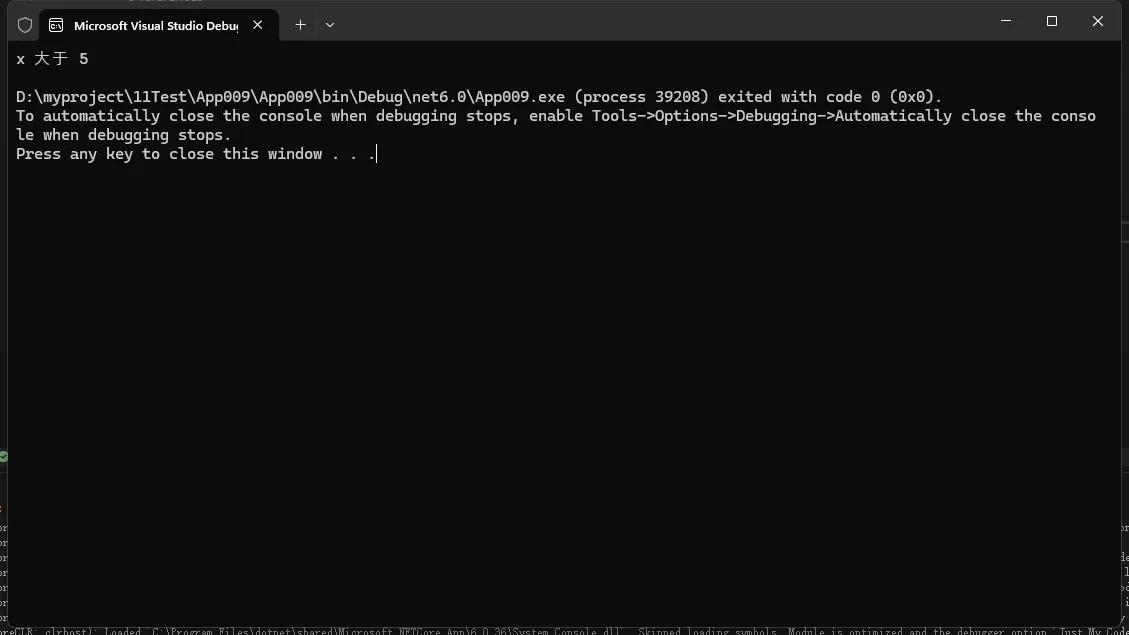Click the 'x 大于 5' output line

click(x=52, y=59)
